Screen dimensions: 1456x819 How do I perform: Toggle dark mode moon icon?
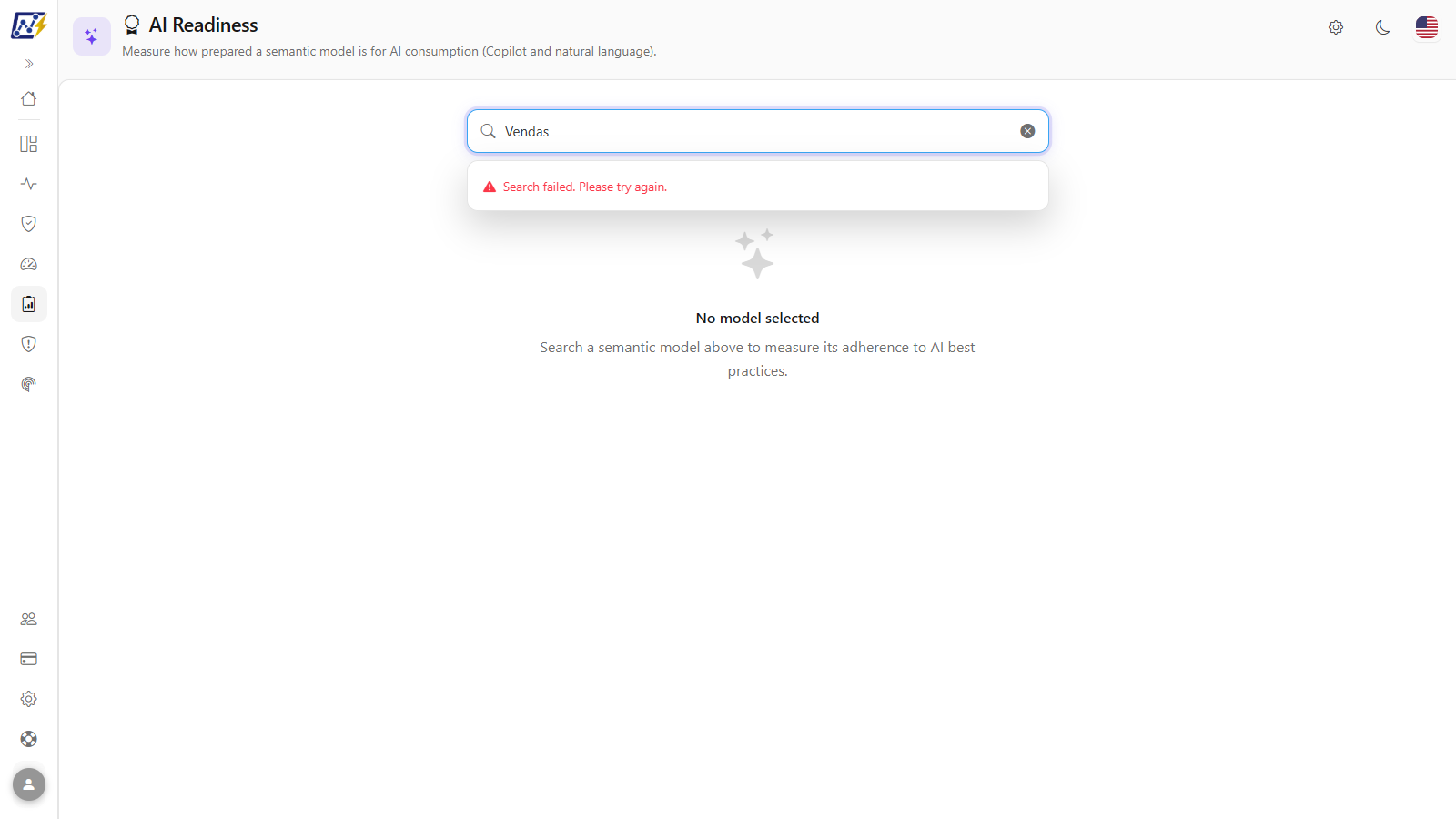1383,27
